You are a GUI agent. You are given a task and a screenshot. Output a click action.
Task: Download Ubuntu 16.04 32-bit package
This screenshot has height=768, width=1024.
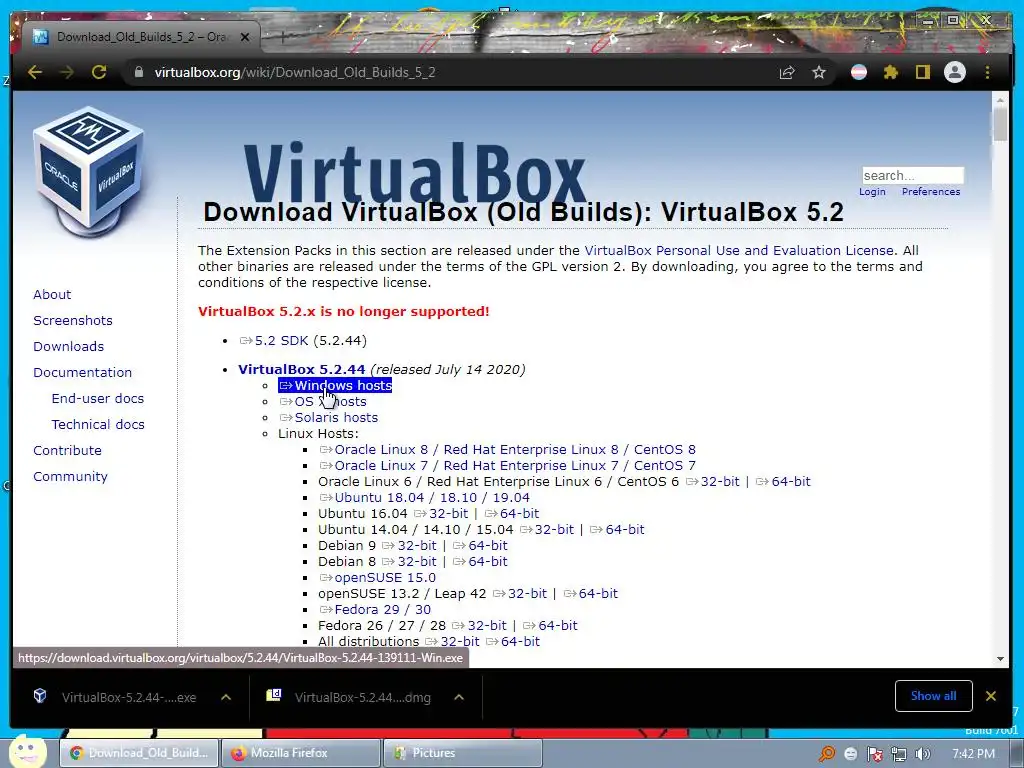[441, 514]
